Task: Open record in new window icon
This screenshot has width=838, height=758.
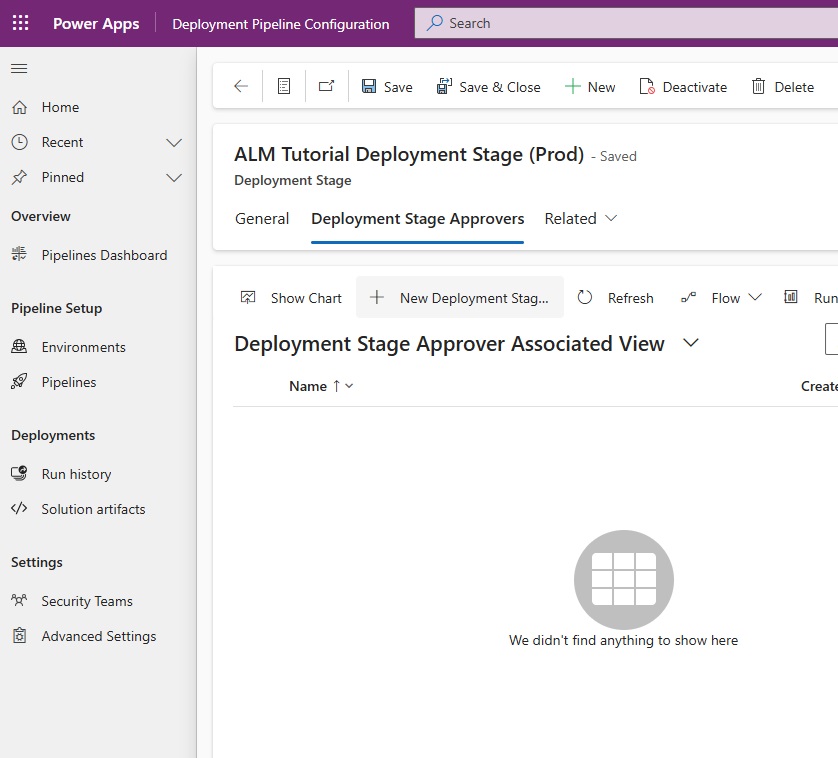Action: [x=327, y=86]
